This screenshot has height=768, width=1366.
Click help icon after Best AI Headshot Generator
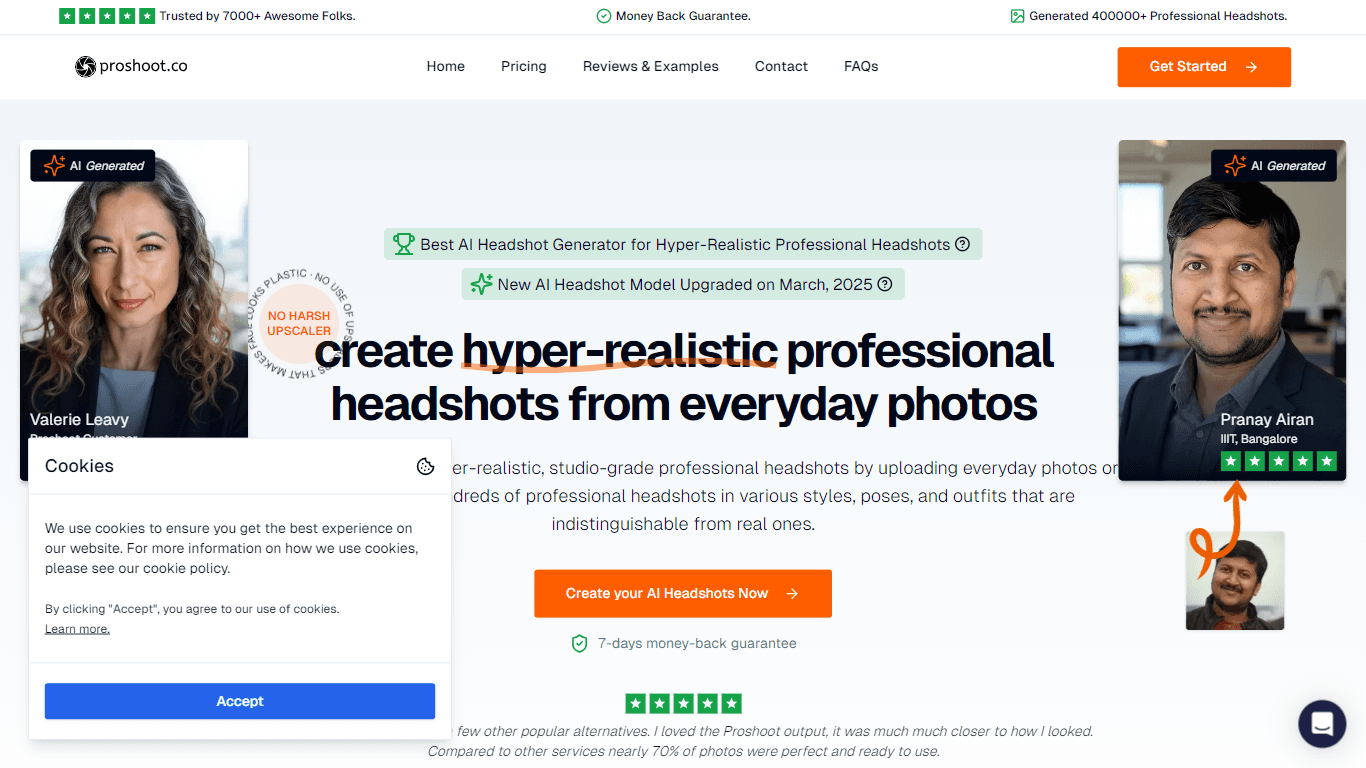point(962,244)
